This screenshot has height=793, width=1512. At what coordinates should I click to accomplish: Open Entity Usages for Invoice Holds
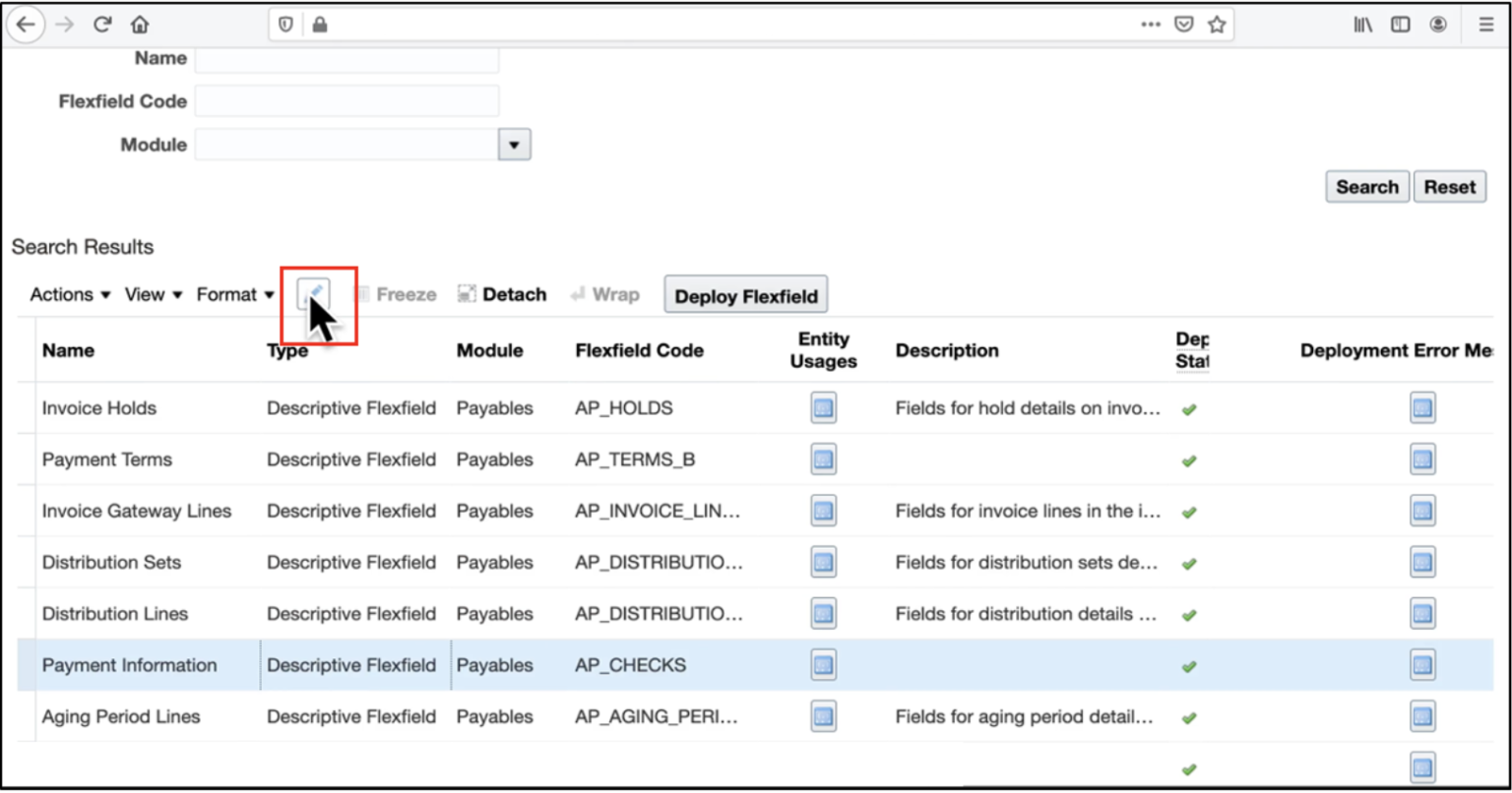825,409
